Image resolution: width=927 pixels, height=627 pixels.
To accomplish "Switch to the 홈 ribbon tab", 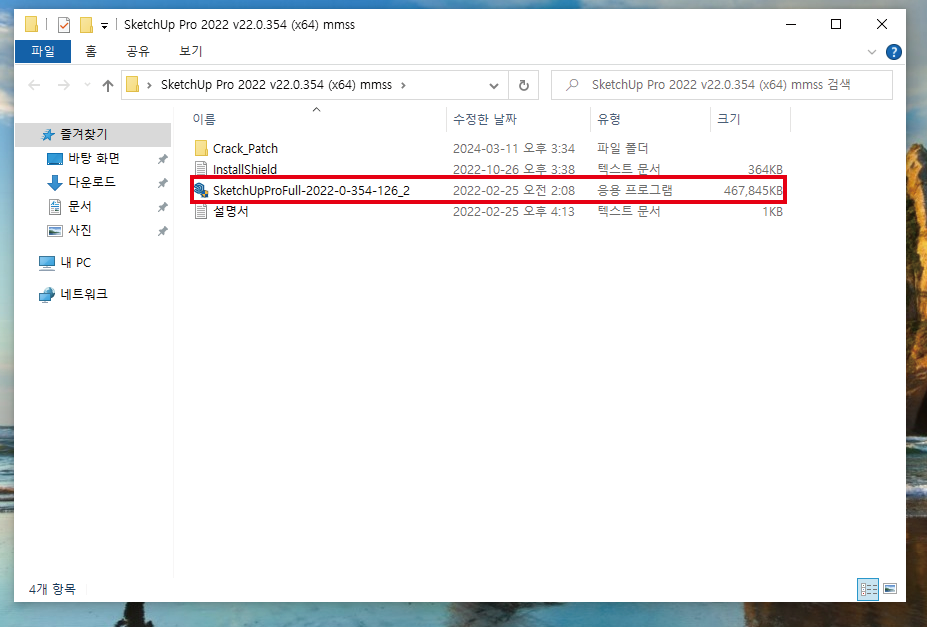I will [x=90, y=51].
